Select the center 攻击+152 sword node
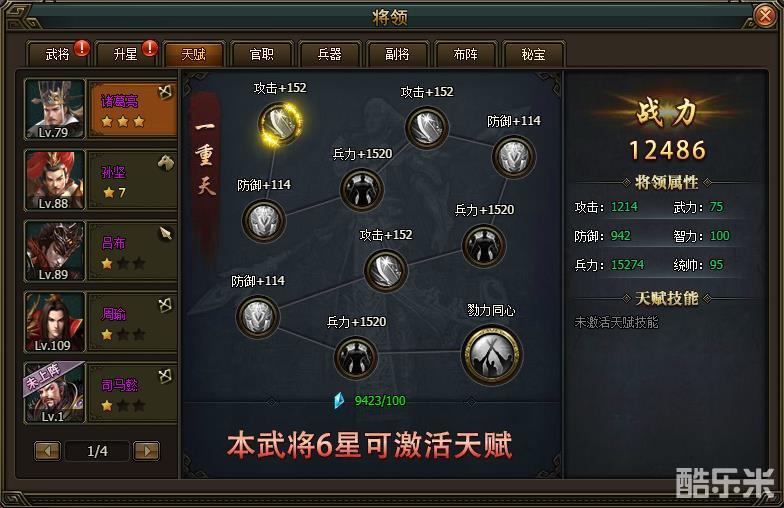This screenshot has width=784, height=508. [386, 270]
